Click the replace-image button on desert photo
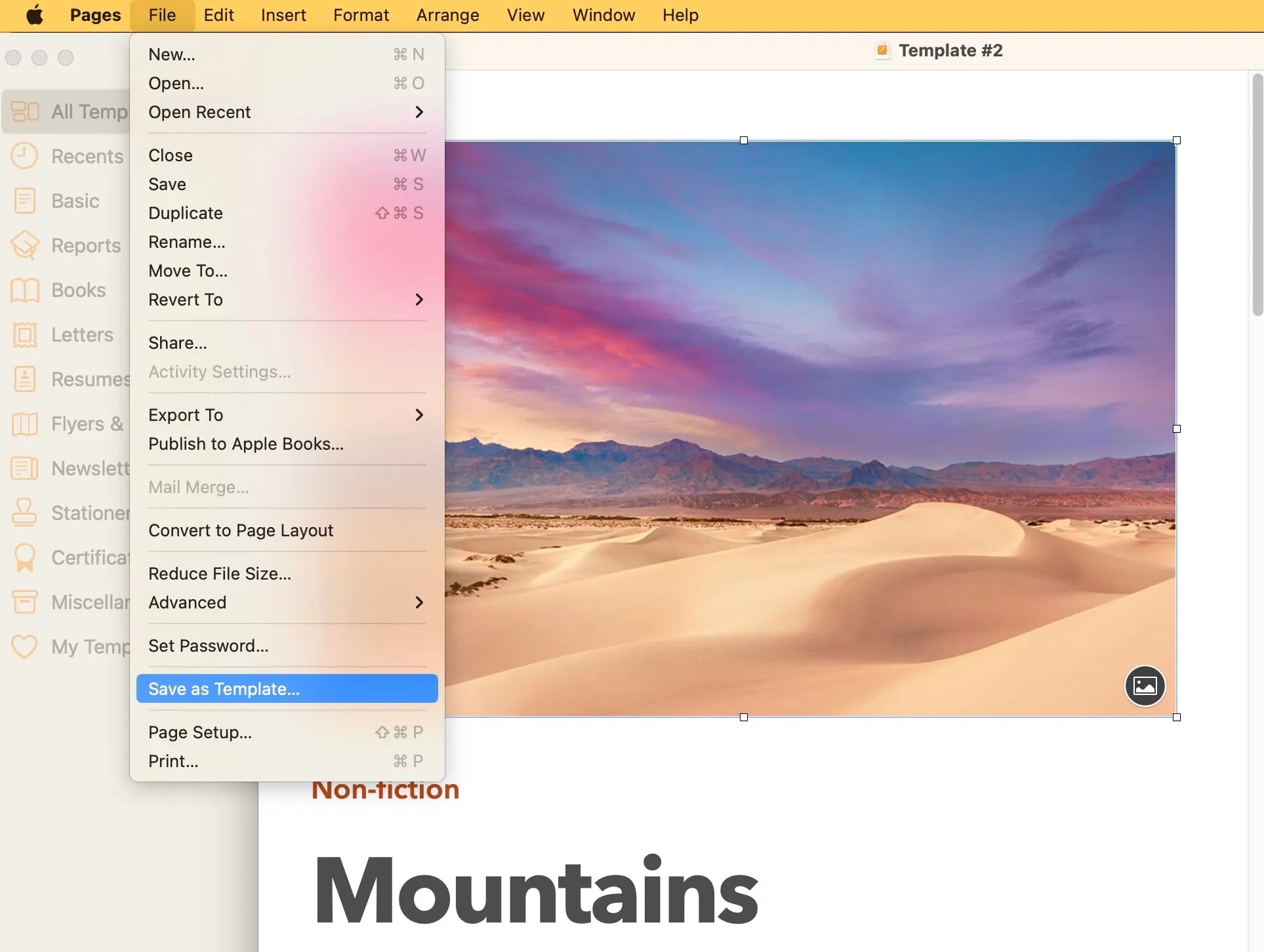The height and width of the screenshot is (952, 1264). click(1145, 686)
